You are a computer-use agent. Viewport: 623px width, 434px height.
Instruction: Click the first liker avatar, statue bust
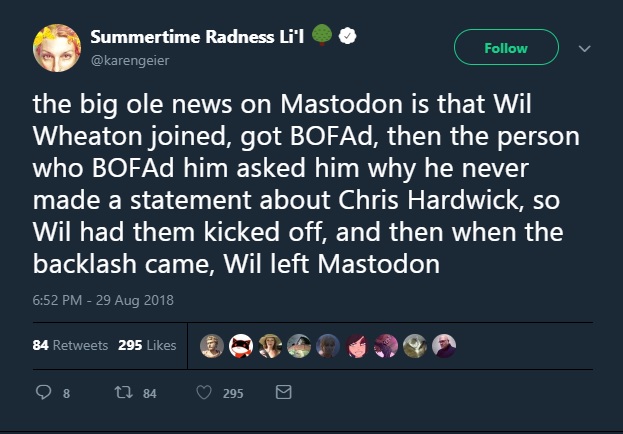coord(212,346)
